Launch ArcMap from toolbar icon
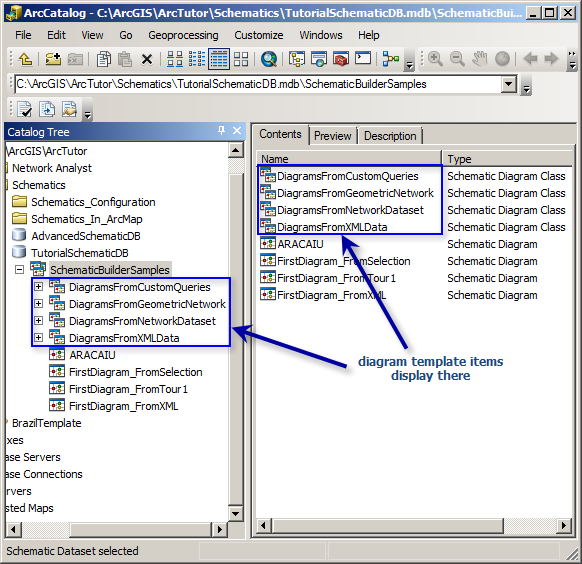The width and height of the screenshot is (582, 564). point(319,59)
